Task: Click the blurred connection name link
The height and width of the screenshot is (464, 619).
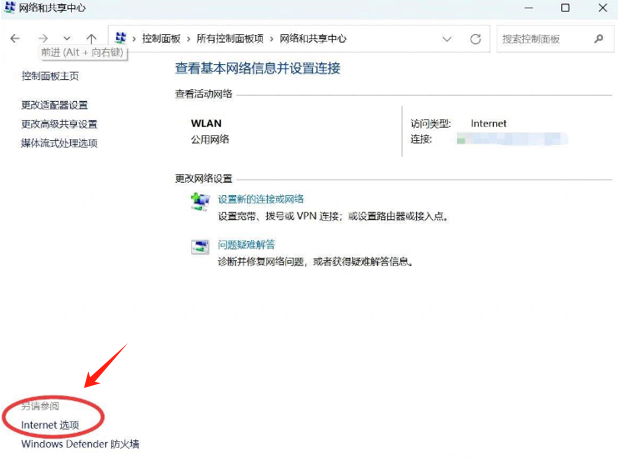Action: (512, 139)
